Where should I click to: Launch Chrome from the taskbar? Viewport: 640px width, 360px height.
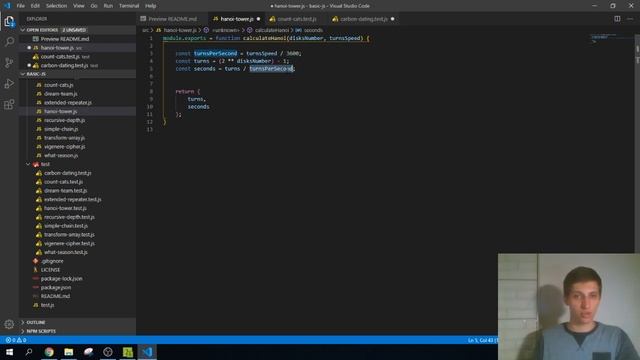(49, 352)
